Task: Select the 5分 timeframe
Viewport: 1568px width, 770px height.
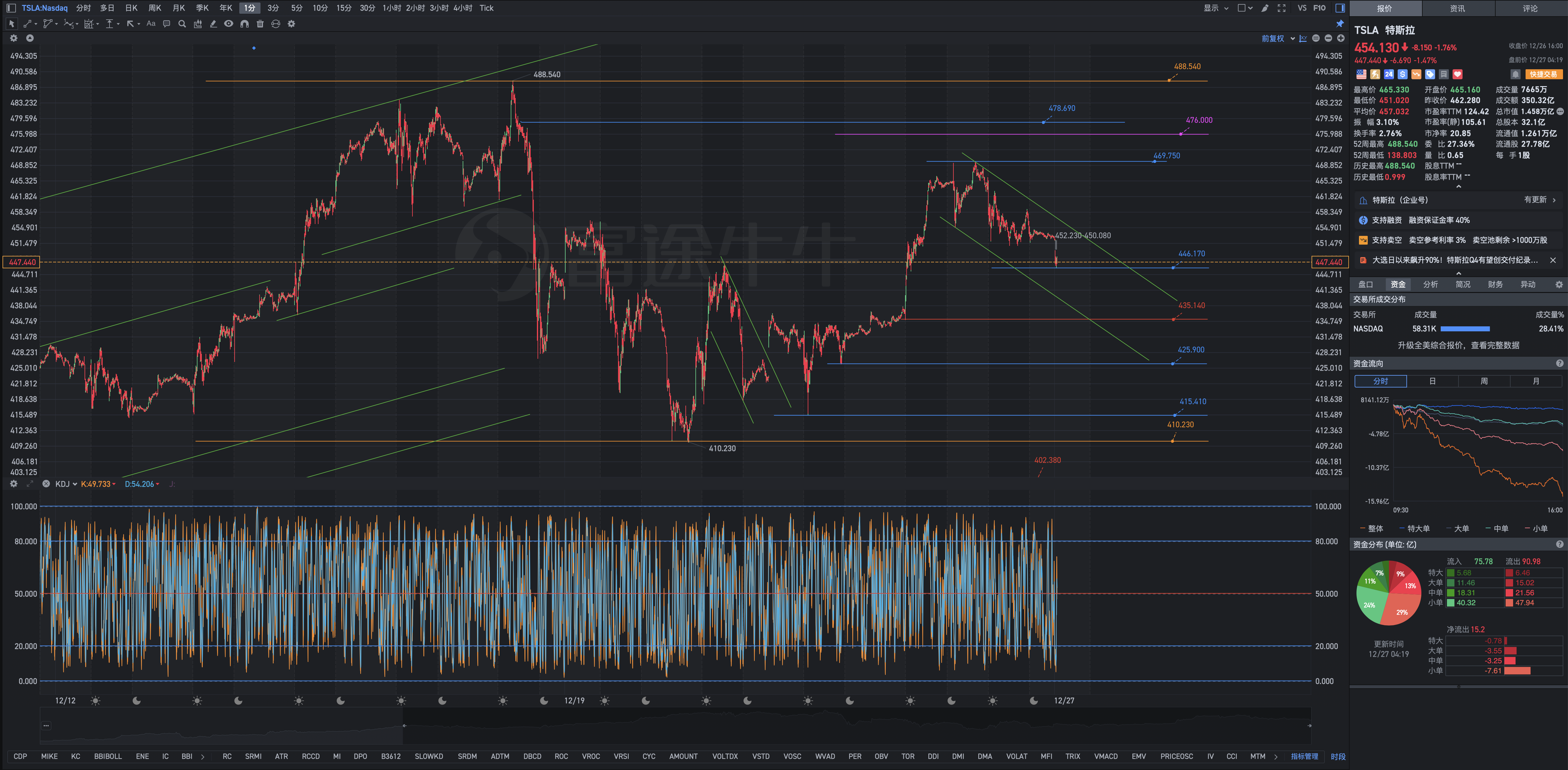Action: click(296, 8)
